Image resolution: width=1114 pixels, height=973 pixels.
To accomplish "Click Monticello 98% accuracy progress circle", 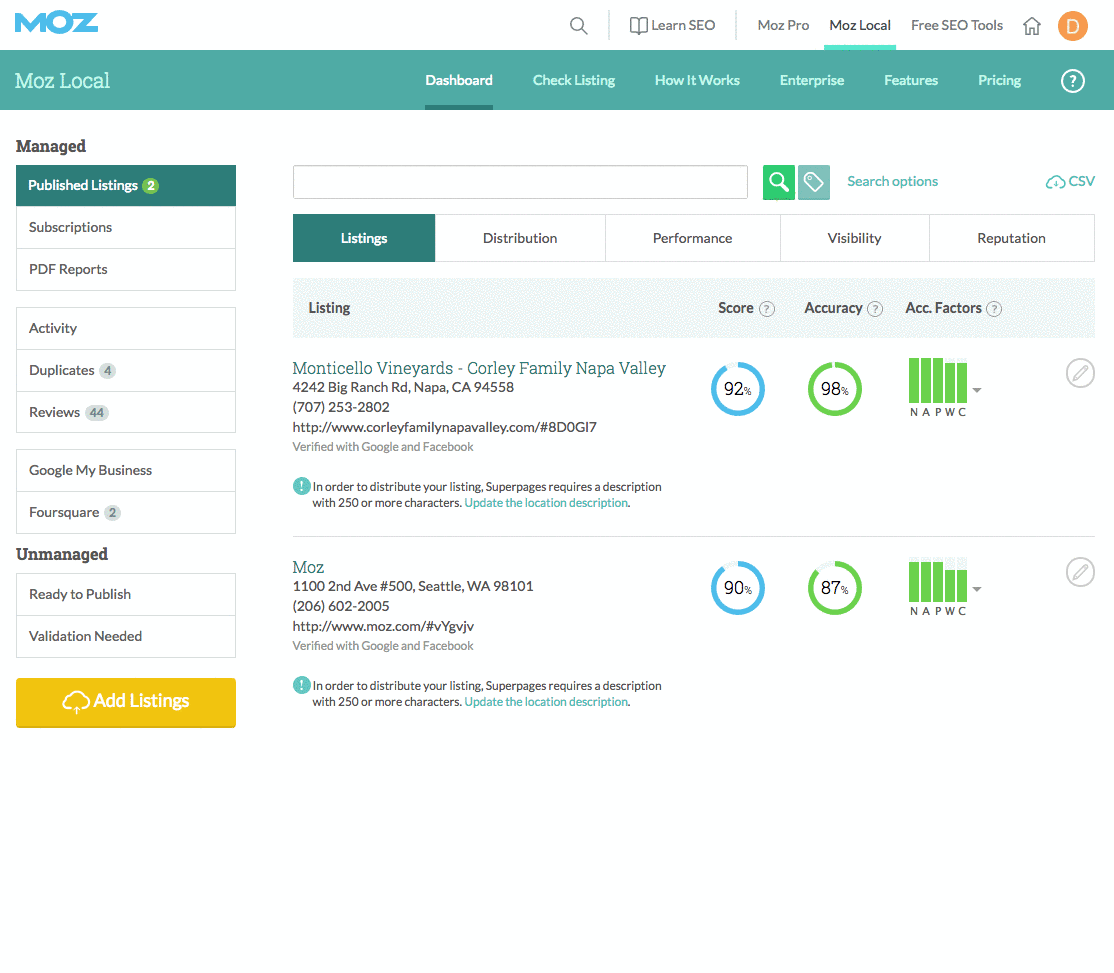I will tap(835, 389).
